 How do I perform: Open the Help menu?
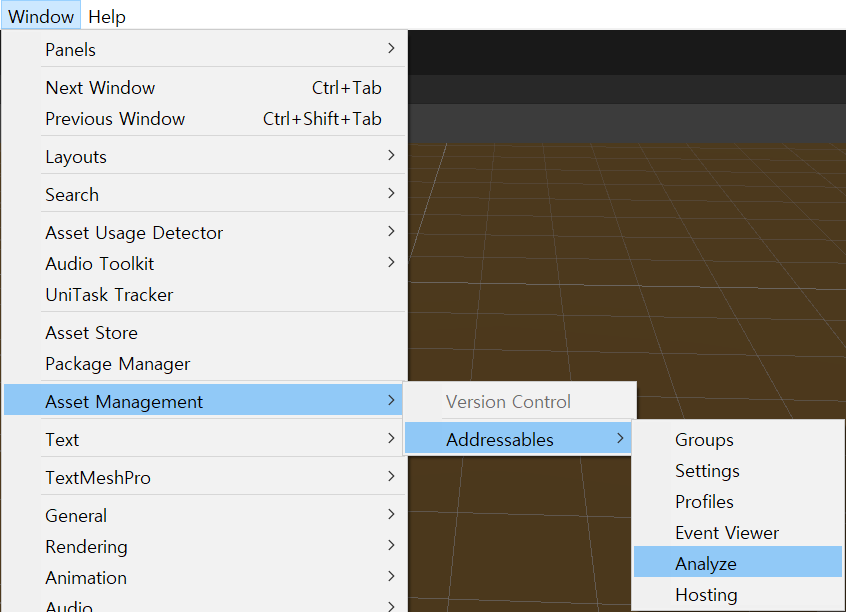[x=107, y=16]
